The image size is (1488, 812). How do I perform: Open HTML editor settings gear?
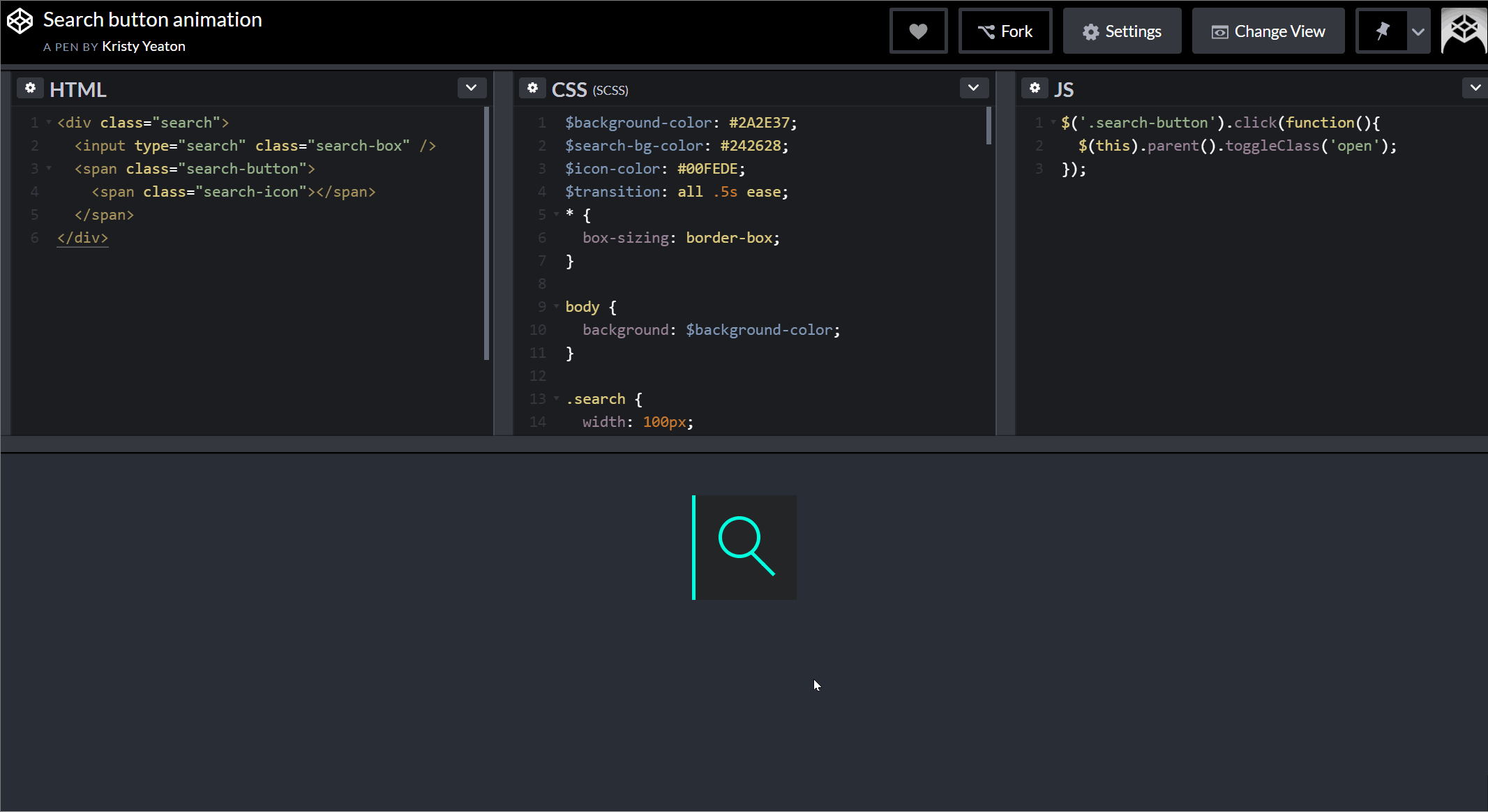30,89
